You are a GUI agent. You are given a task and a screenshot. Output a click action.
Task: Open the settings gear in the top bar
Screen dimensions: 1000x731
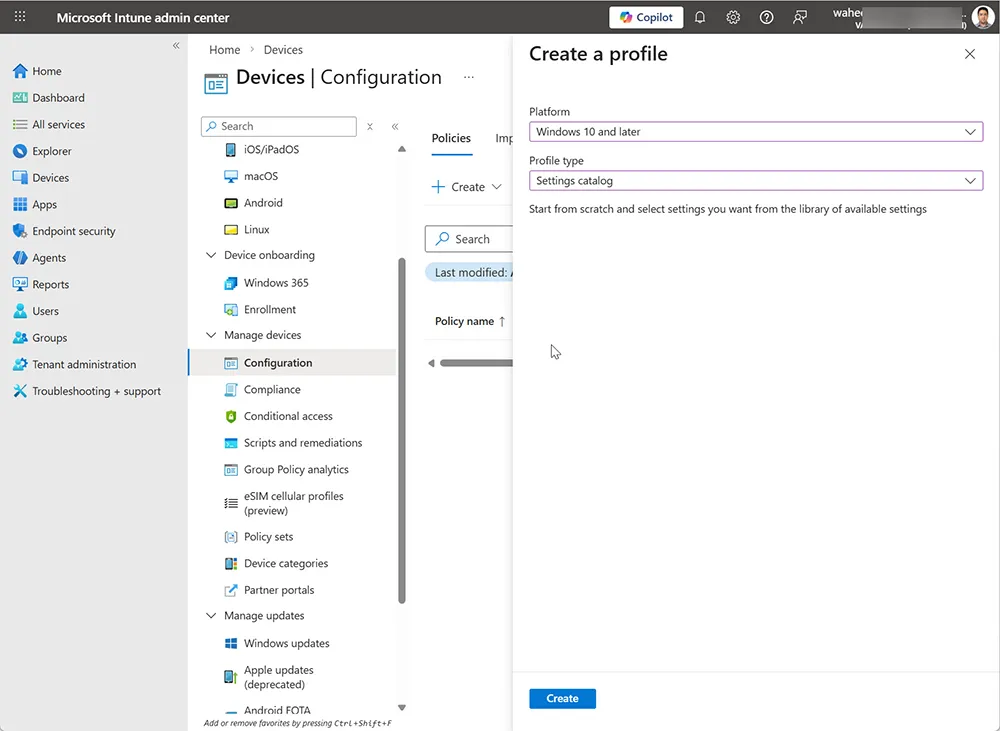point(733,17)
